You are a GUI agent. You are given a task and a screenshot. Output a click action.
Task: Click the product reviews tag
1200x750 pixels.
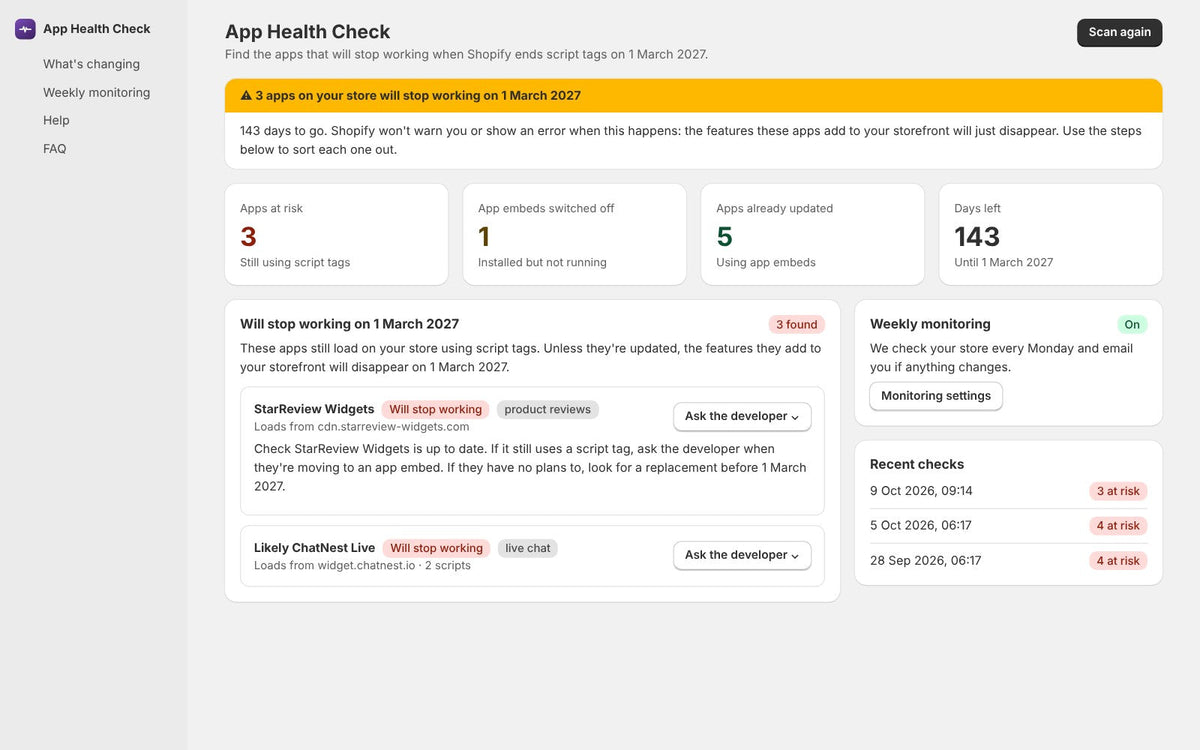[547, 409]
